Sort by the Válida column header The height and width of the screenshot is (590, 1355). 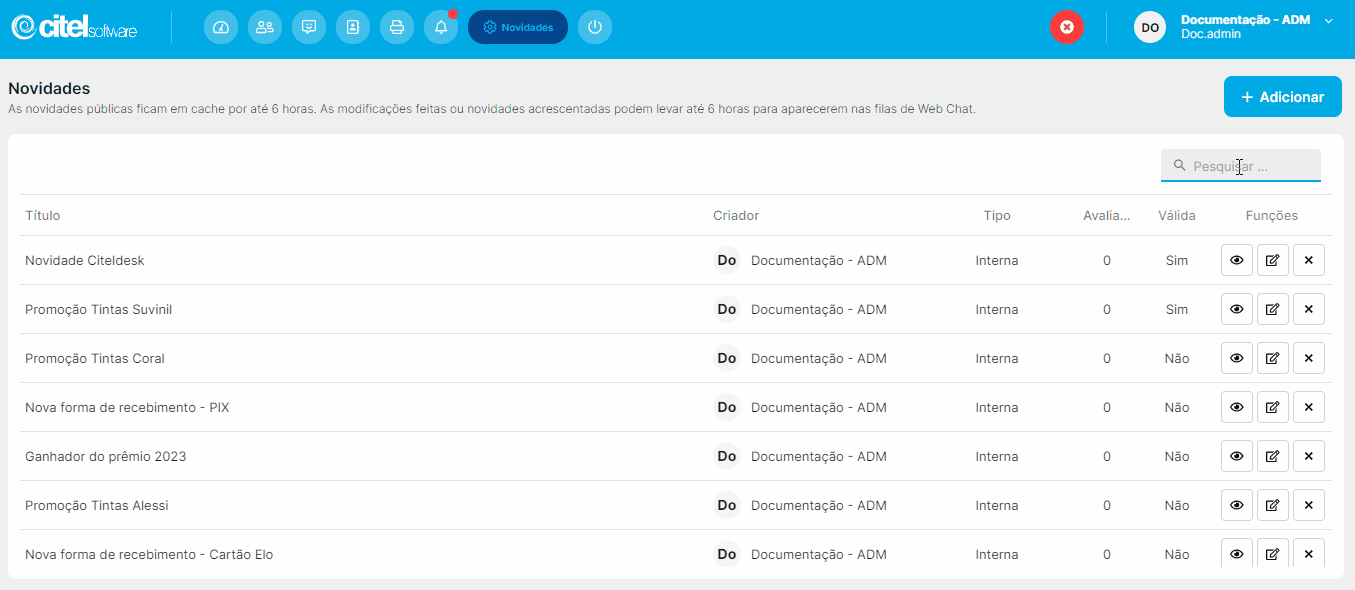tap(1177, 215)
